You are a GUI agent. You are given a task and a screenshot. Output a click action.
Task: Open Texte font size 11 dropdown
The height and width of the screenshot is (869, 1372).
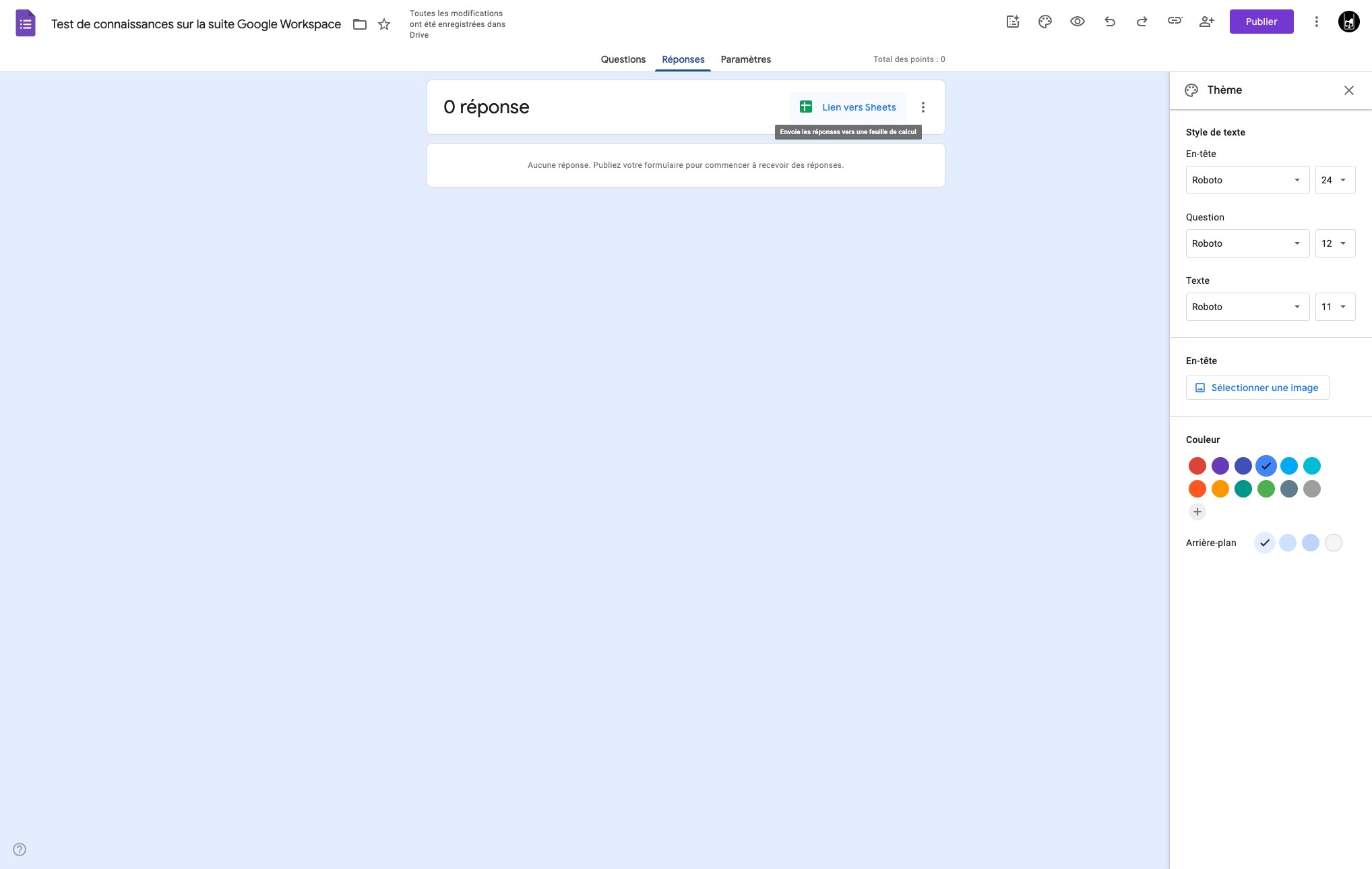1335,307
